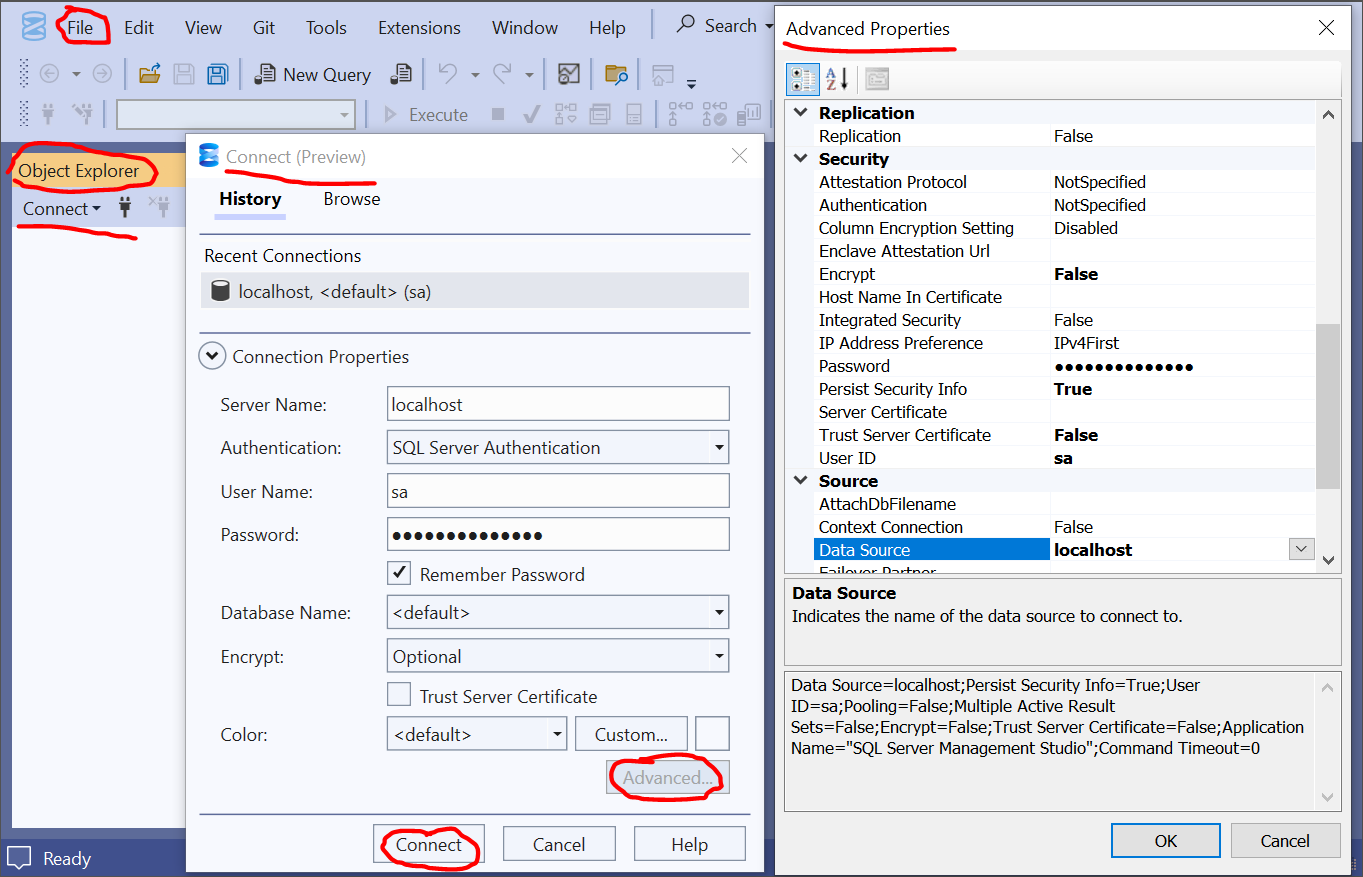This screenshot has width=1363, height=877.
Task: Uncheck the Remember Password checkbox
Action: pyautogui.click(x=399, y=573)
